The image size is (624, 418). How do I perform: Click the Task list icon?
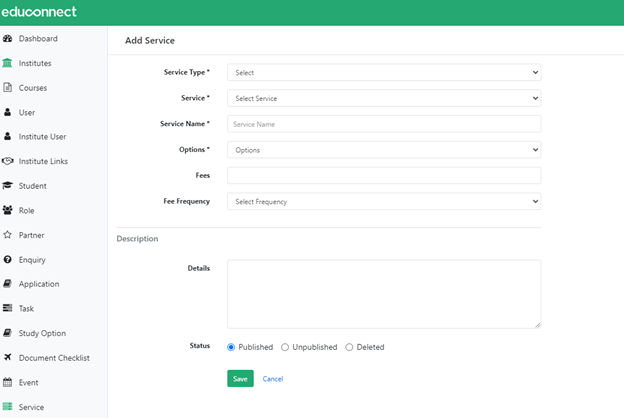click(x=7, y=308)
